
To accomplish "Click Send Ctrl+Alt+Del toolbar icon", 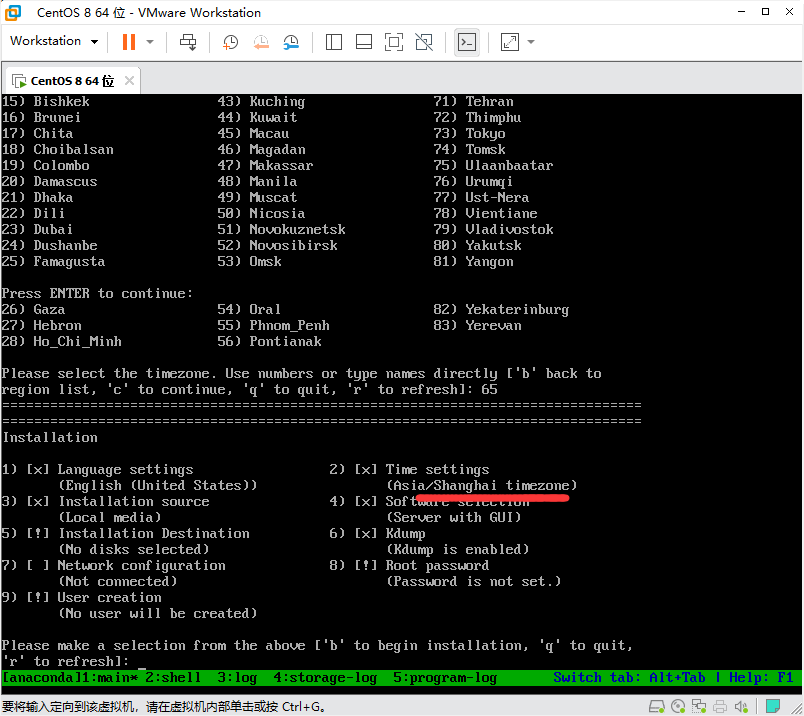I will click(x=188, y=42).
